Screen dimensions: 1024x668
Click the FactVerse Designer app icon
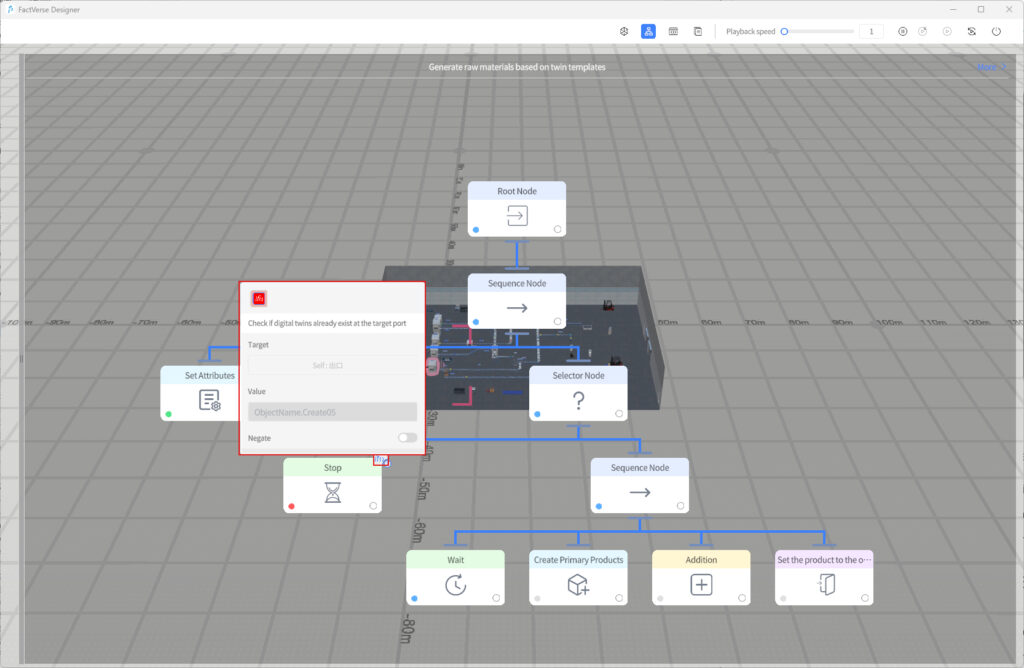(x=10, y=9)
